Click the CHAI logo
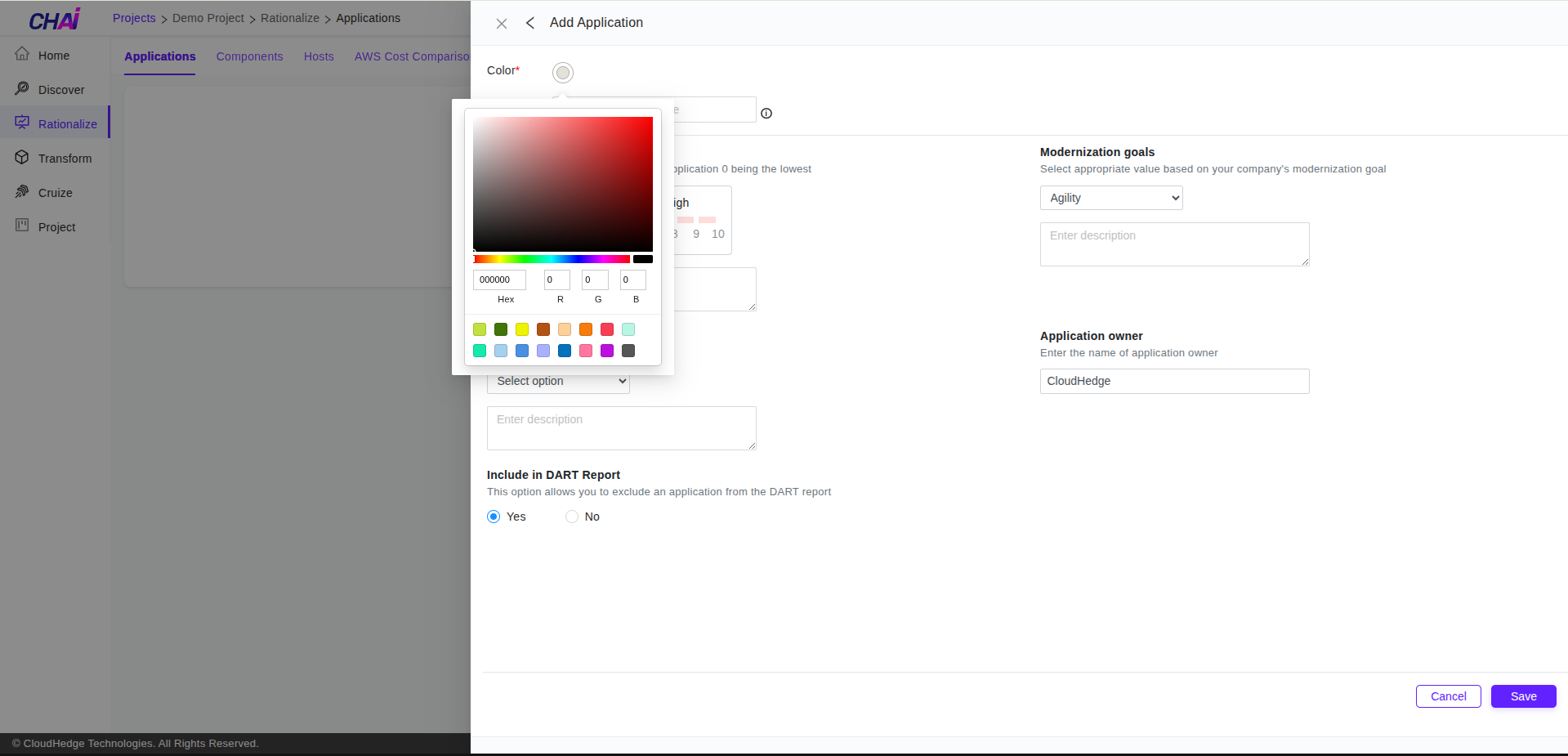 click(x=53, y=18)
